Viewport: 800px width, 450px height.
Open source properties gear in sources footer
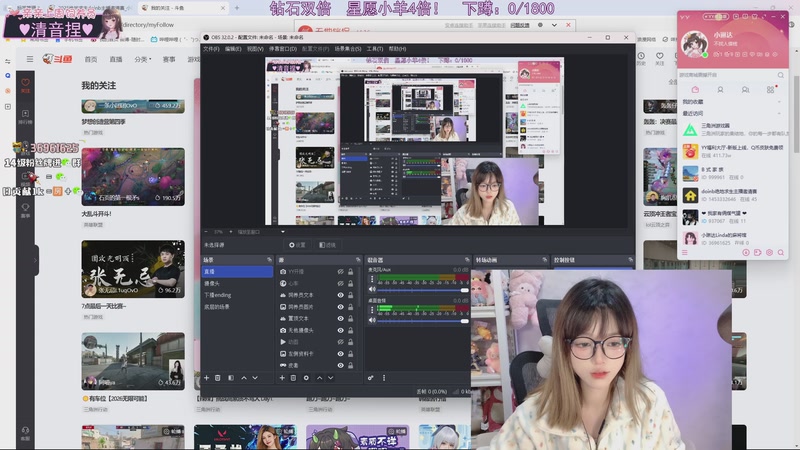coord(306,378)
